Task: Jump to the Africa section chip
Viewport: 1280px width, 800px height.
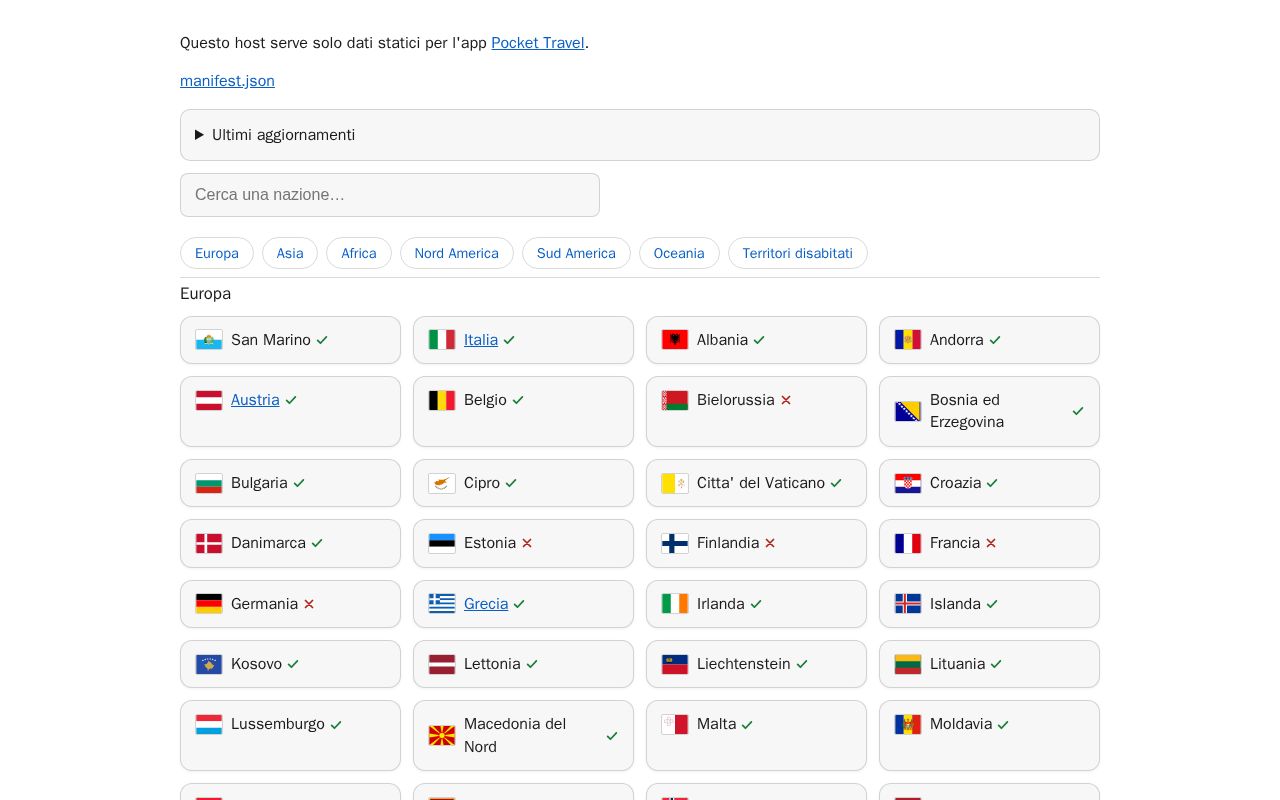Action: pyautogui.click(x=359, y=253)
